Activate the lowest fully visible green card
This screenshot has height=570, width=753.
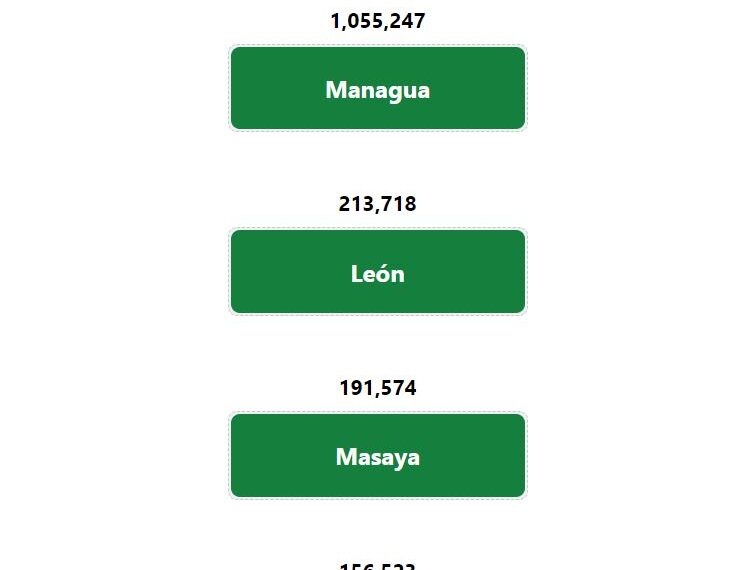pyautogui.click(x=378, y=456)
